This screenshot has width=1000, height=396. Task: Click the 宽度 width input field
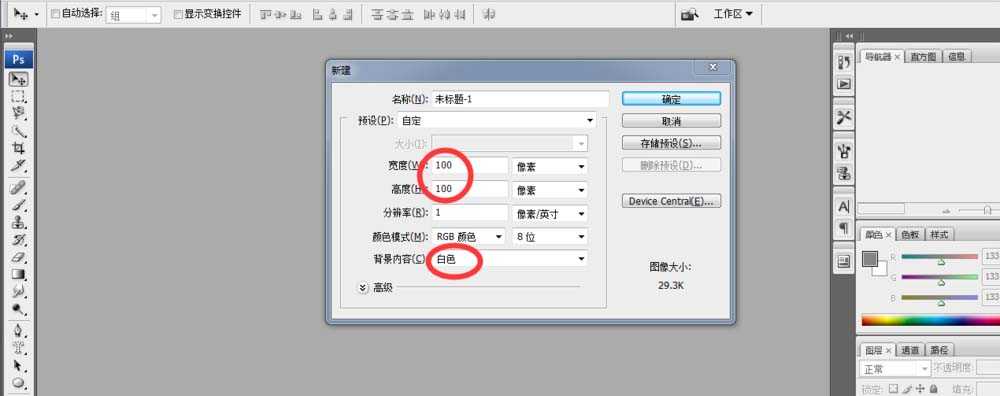[469, 166]
